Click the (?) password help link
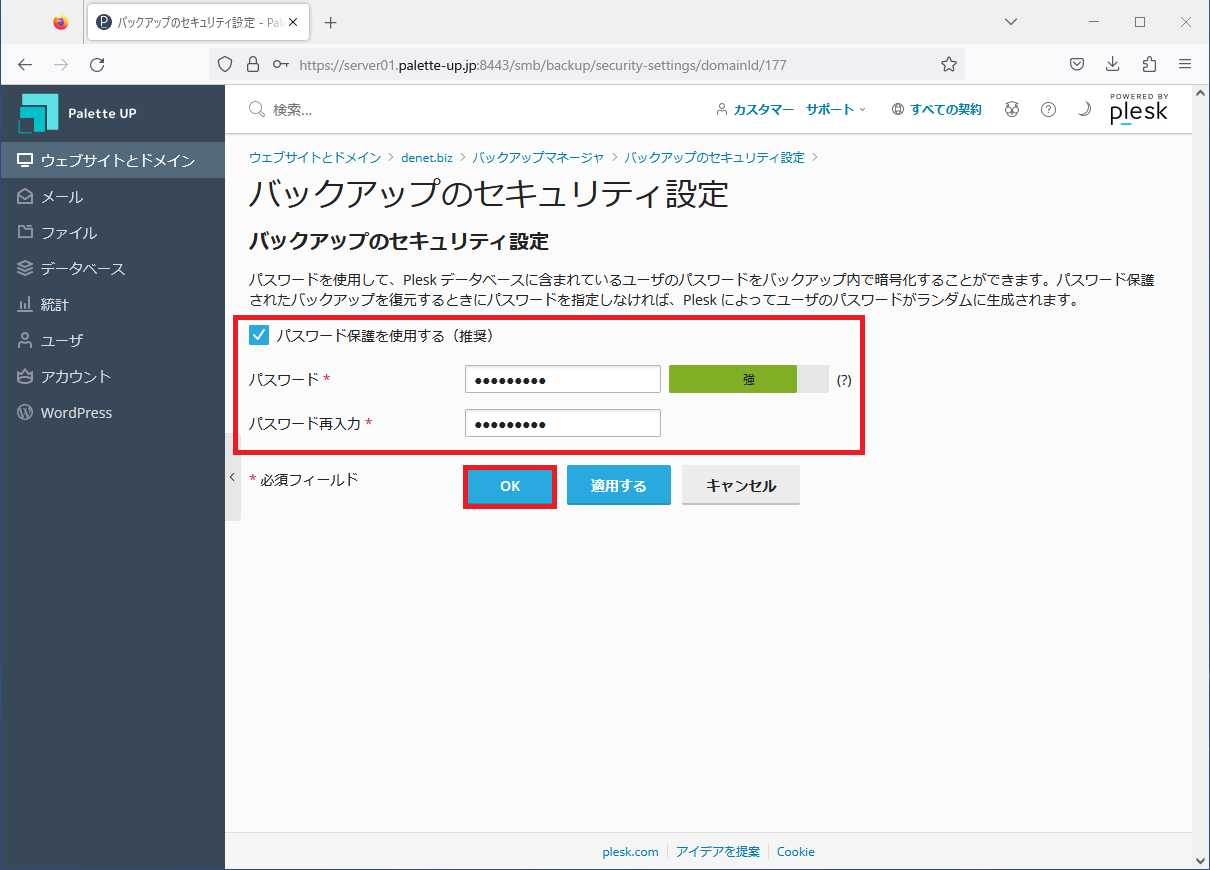 pos(844,380)
